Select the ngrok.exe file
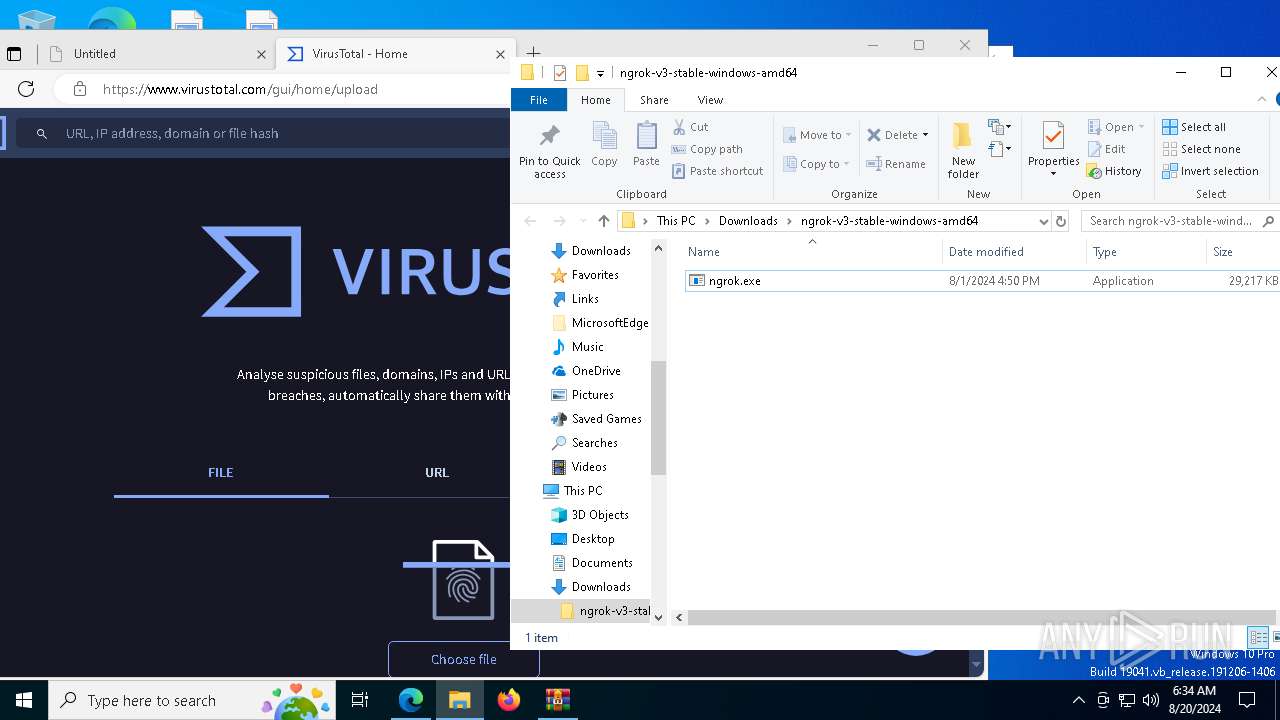Screen dimensions: 1280x720 pyautogui.click(x=734, y=281)
